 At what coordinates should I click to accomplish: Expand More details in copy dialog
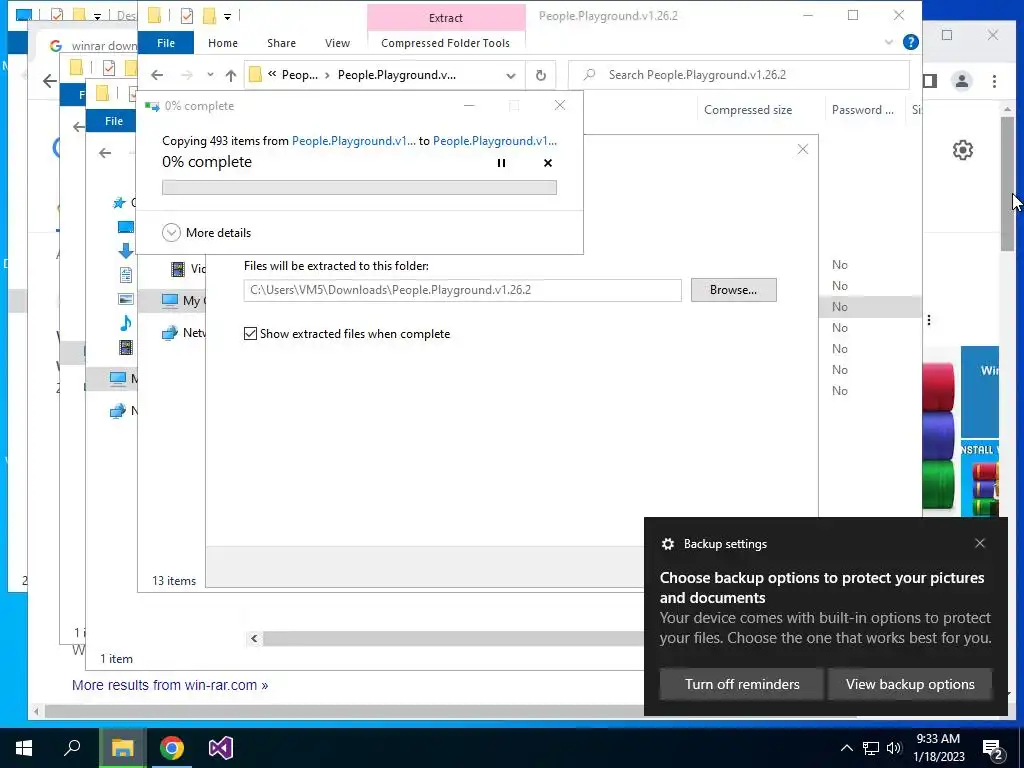tap(206, 232)
